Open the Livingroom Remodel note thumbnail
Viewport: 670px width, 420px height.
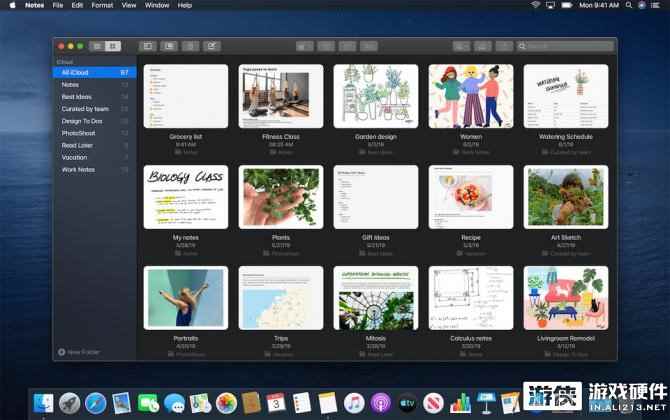566,298
